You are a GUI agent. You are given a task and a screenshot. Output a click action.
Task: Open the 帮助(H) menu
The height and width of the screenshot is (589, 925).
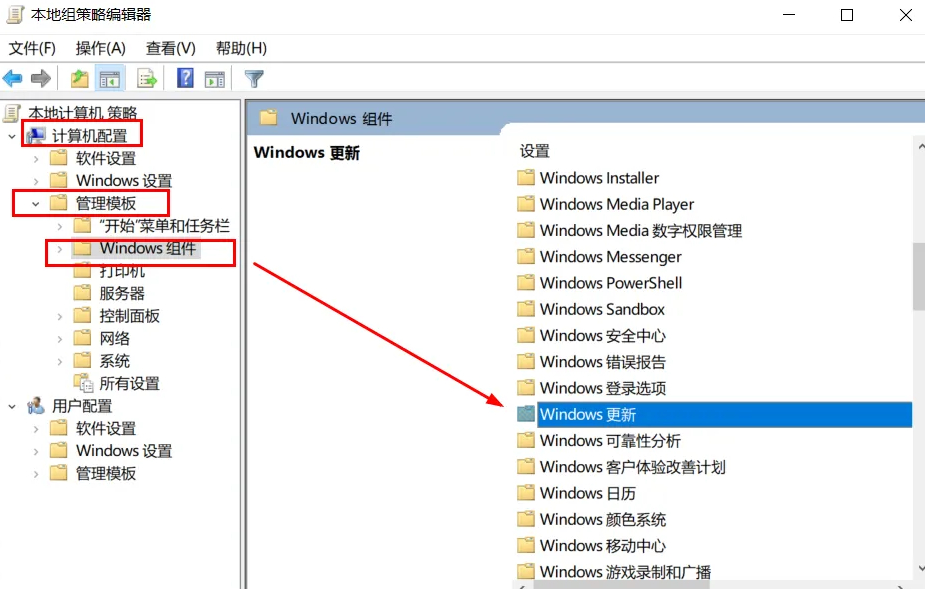tap(241, 48)
